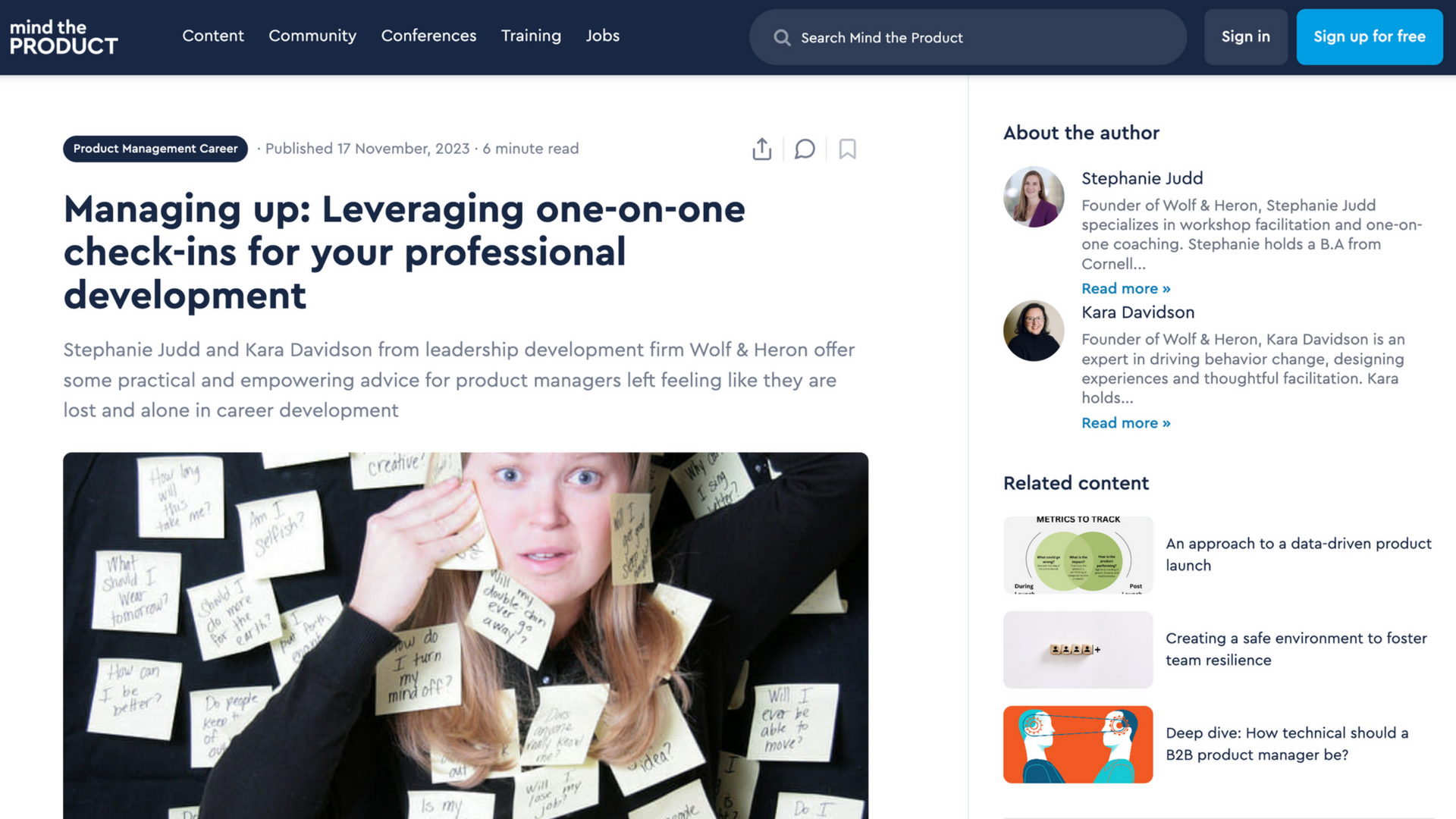The width and height of the screenshot is (1456, 819).
Task: Read more about Kara Davidson
Action: [x=1125, y=422]
